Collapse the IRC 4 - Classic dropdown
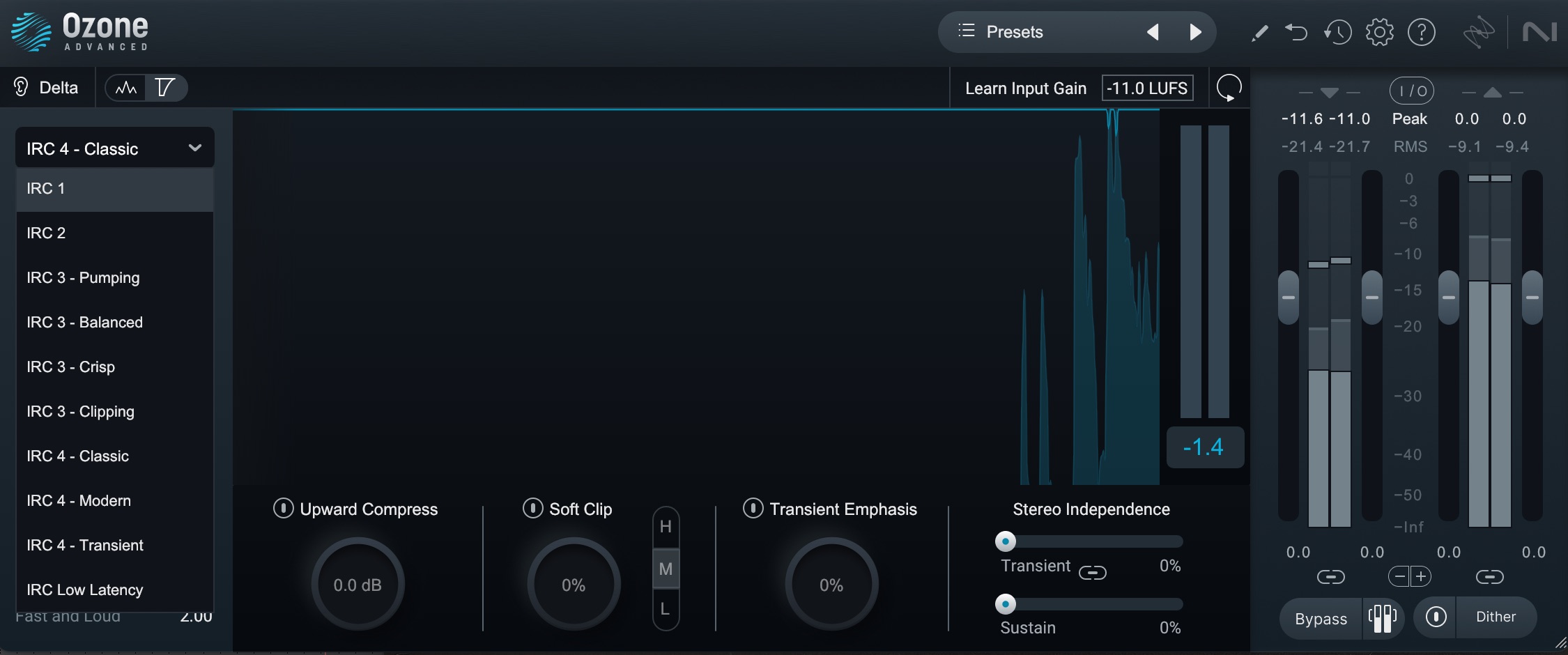 tap(115, 148)
